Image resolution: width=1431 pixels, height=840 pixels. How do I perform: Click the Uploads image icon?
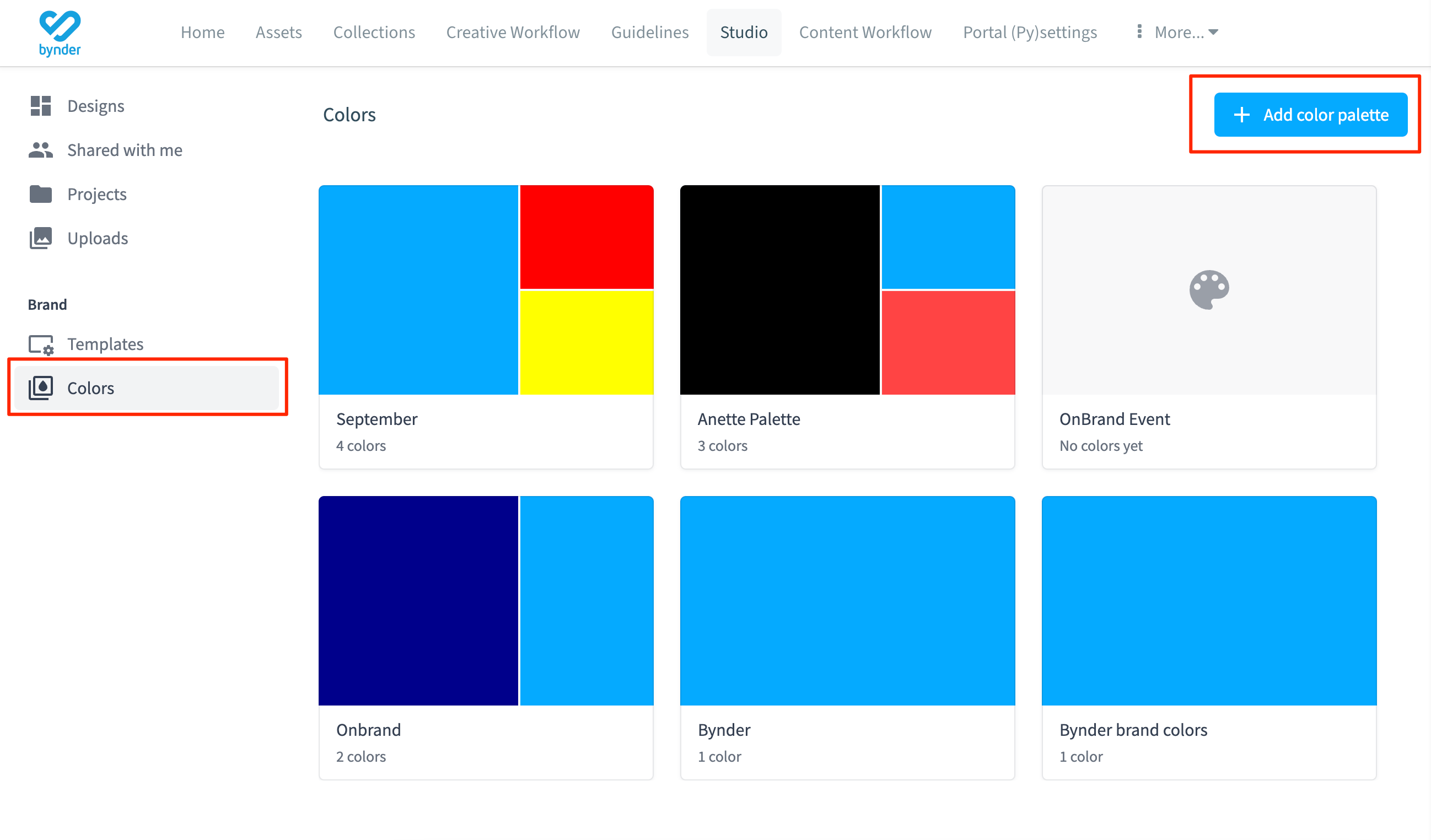[x=41, y=238]
